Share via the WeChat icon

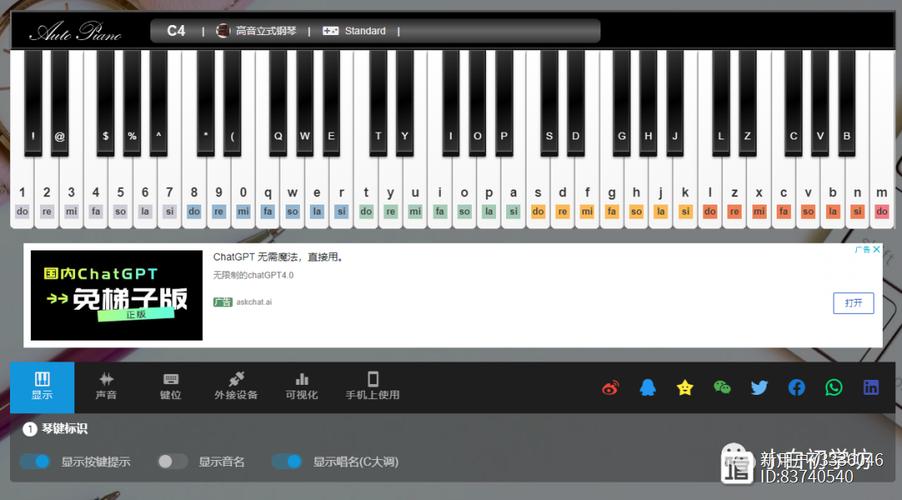(x=722, y=388)
